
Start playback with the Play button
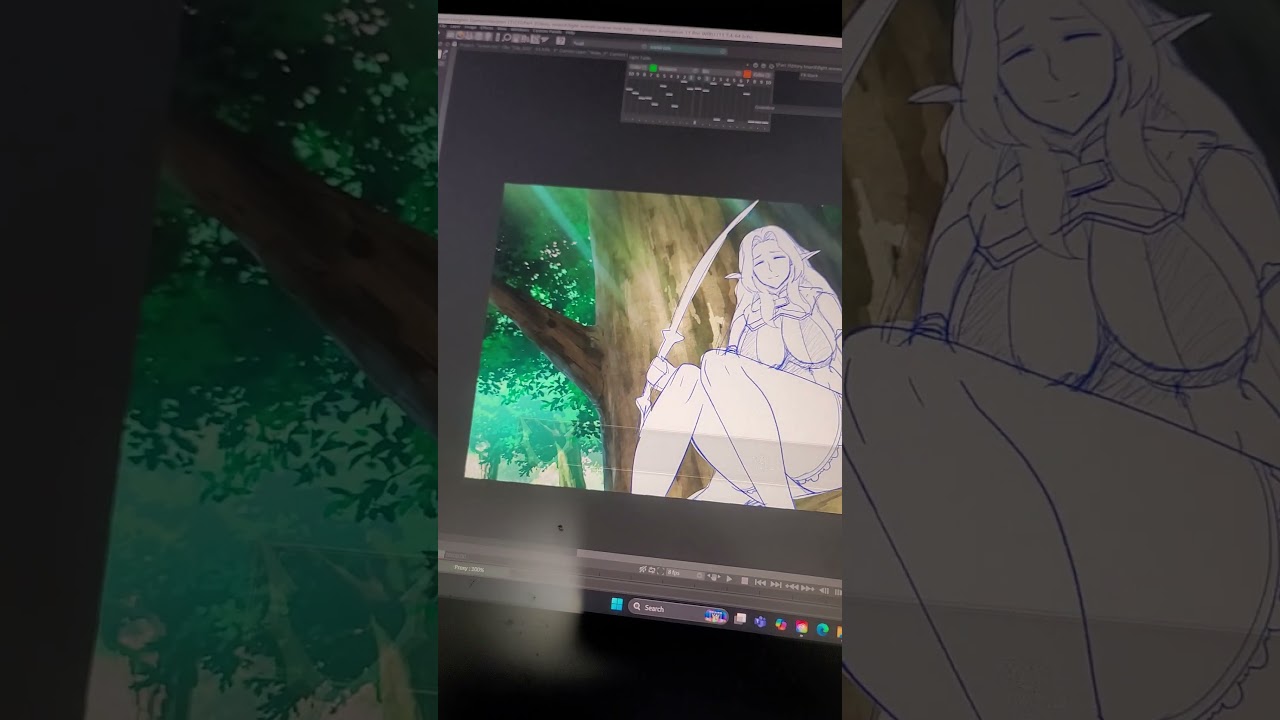pos(729,579)
